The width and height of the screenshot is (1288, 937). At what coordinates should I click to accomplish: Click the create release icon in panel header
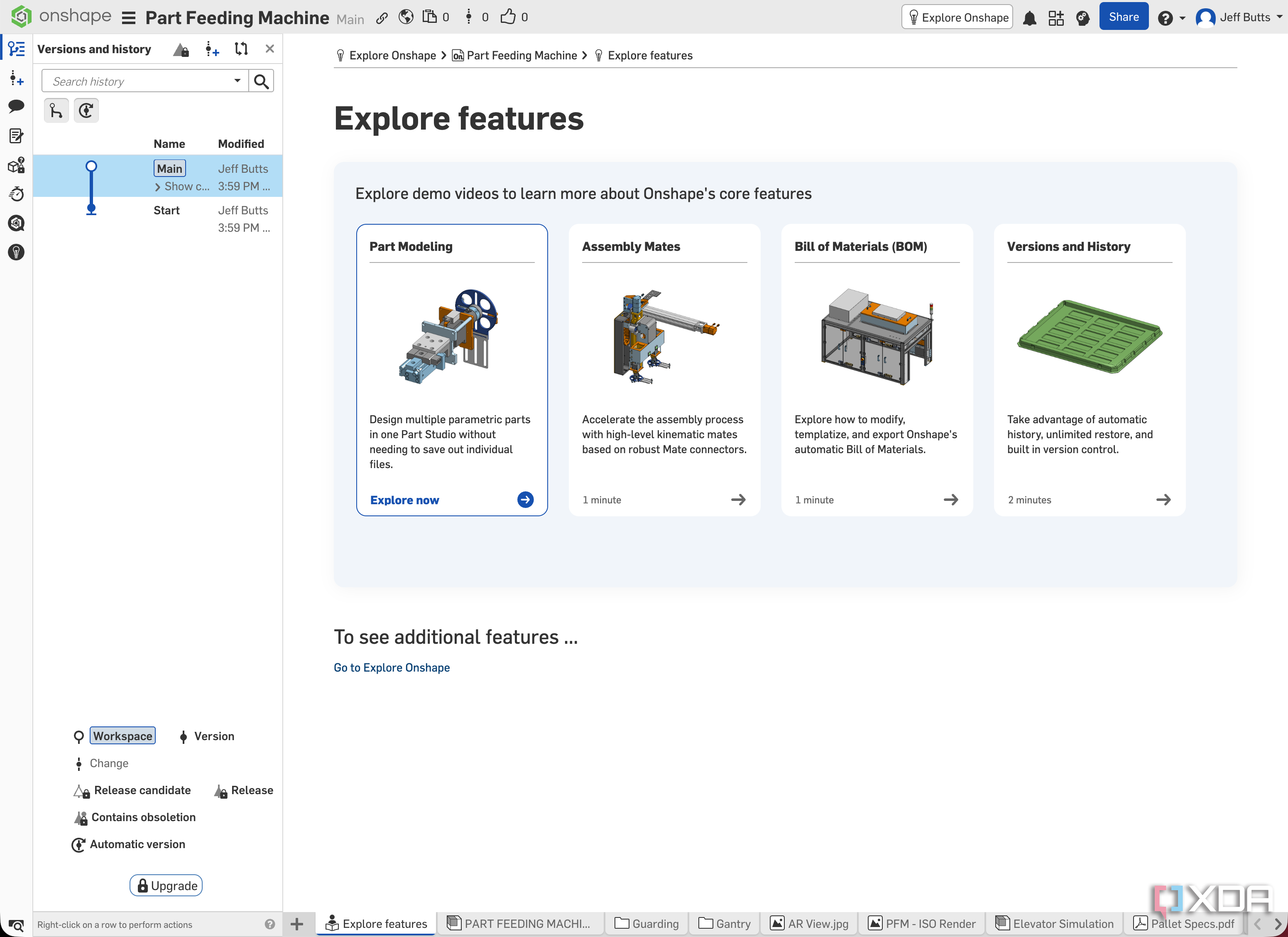(x=181, y=49)
